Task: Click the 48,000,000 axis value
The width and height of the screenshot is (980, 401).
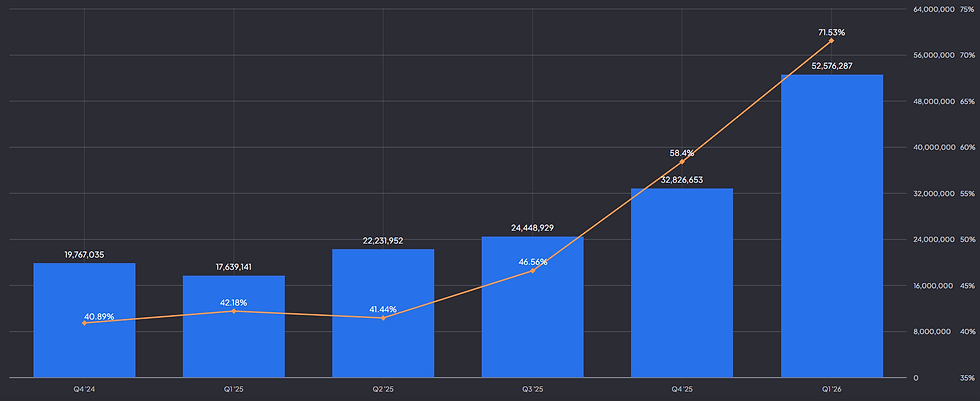Action: 933,101
